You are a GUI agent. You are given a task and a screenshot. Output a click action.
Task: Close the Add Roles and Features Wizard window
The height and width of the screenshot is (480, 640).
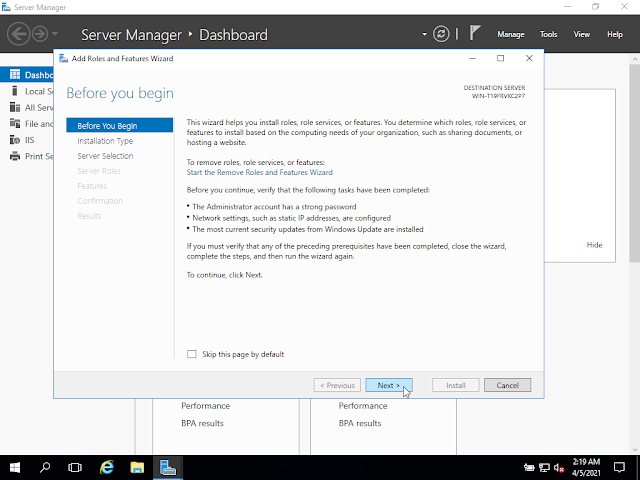click(529, 58)
